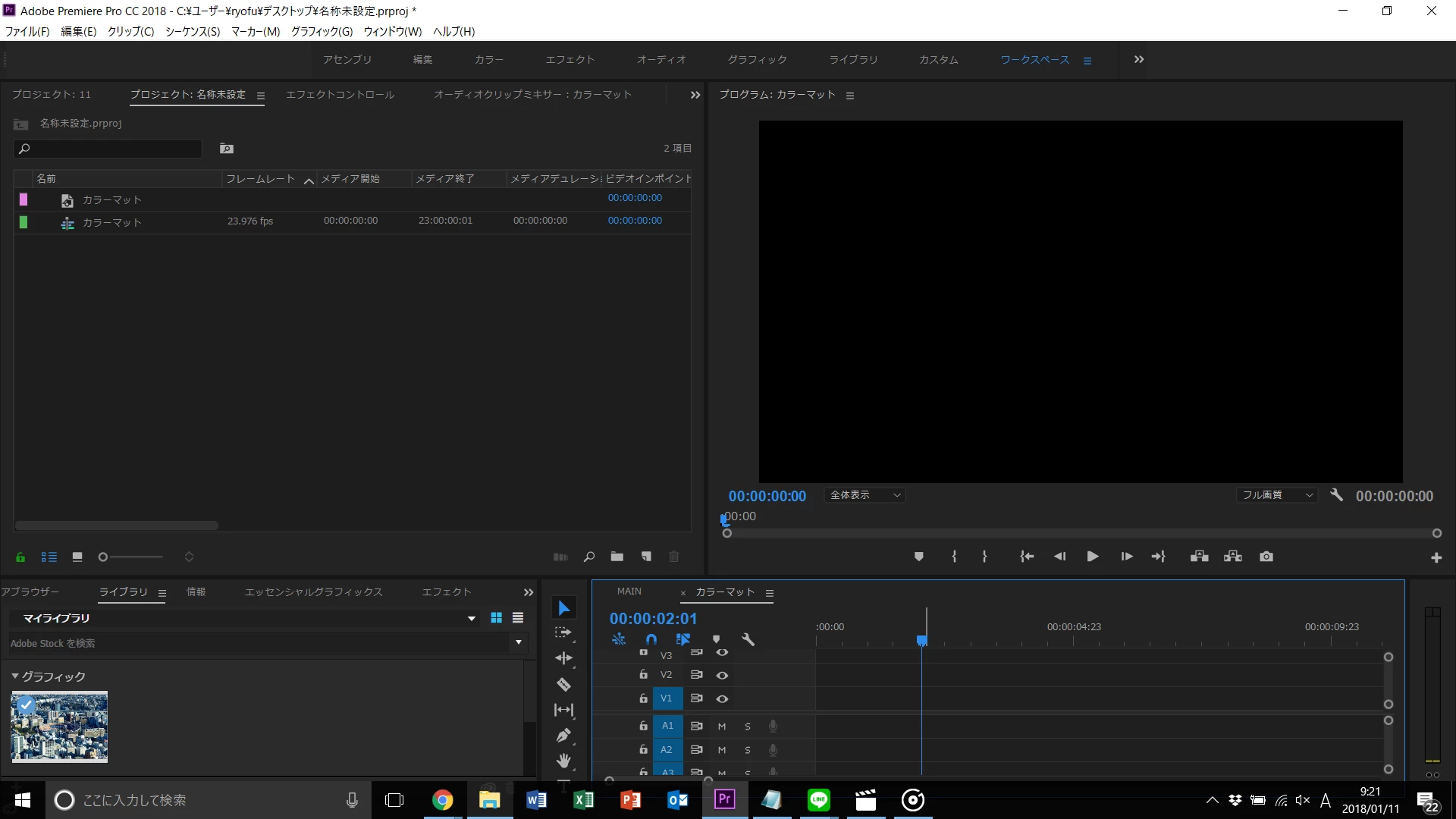1456x819 pixels.
Task: Select the Slip tool
Action: (563, 710)
